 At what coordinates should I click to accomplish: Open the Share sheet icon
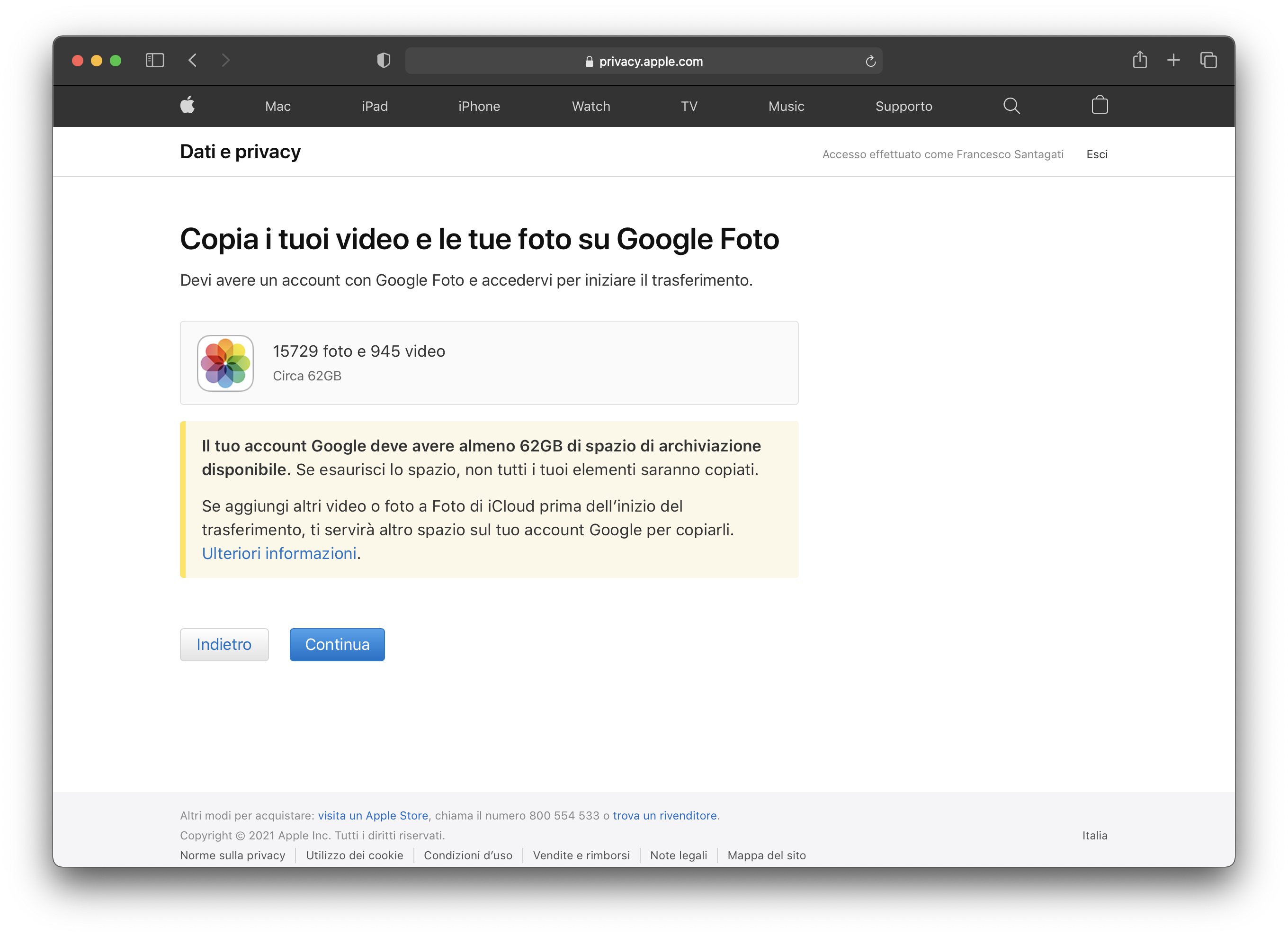pyautogui.click(x=1140, y=60)
